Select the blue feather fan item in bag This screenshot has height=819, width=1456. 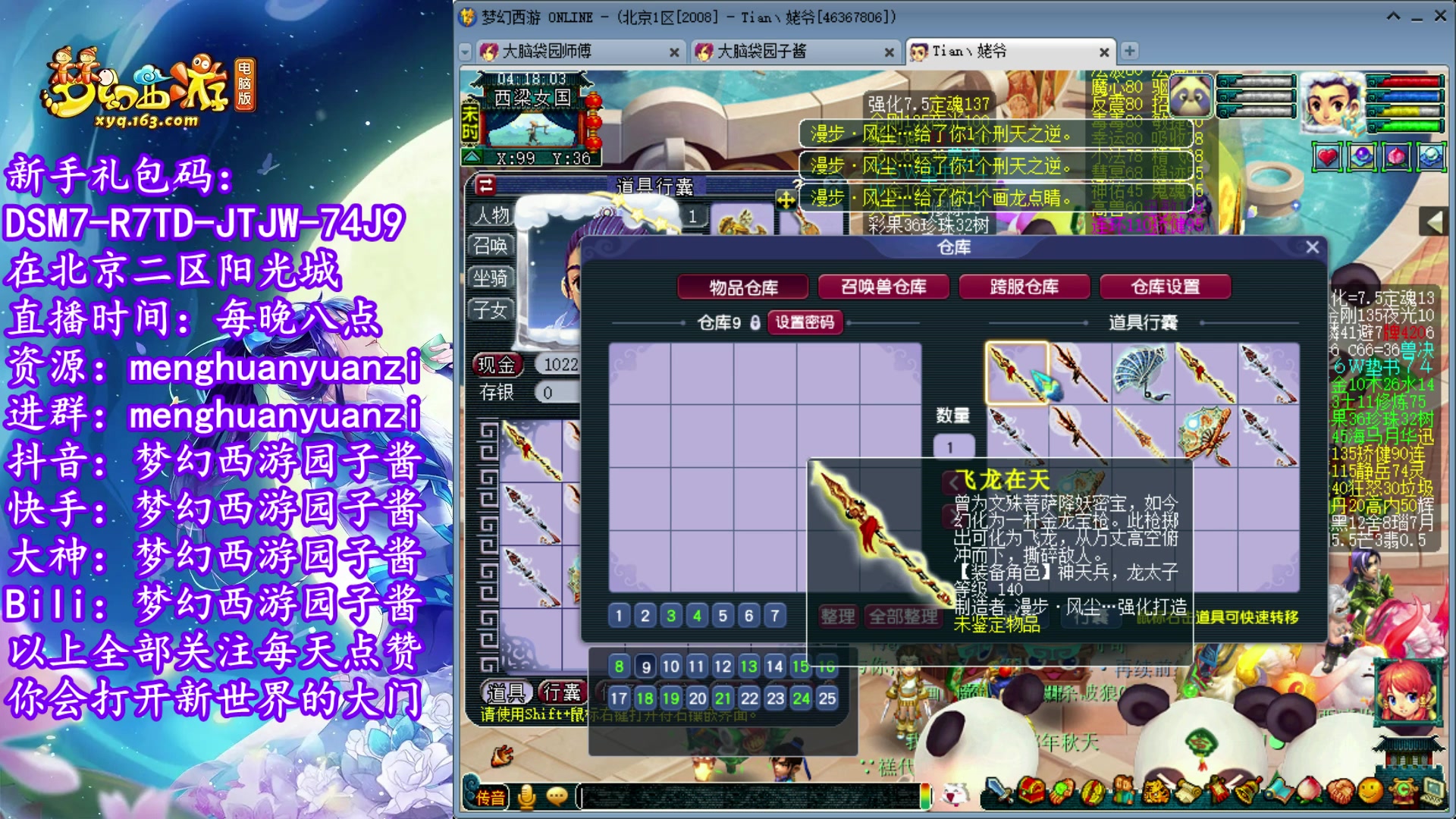(1143, 373)
